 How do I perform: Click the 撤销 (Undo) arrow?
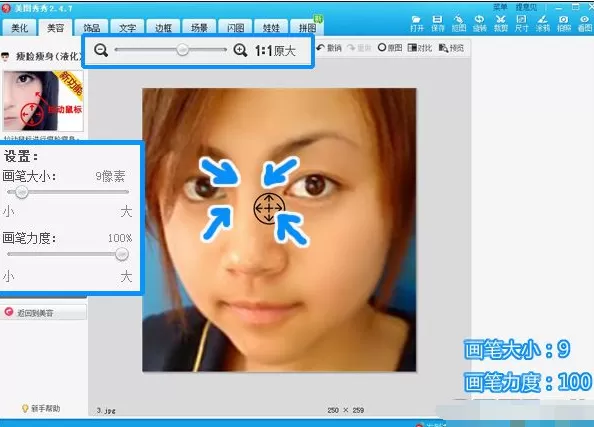tap(329, 48)
